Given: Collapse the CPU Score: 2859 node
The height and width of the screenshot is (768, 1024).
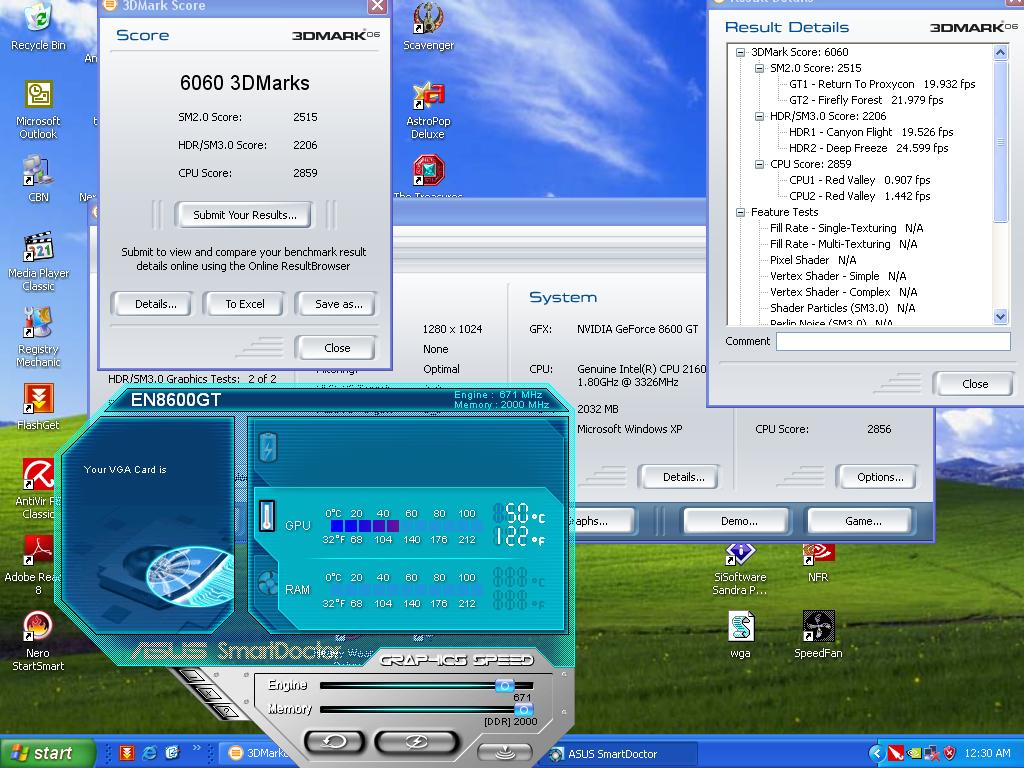Looking at the screenshot, I should point(759,164).
